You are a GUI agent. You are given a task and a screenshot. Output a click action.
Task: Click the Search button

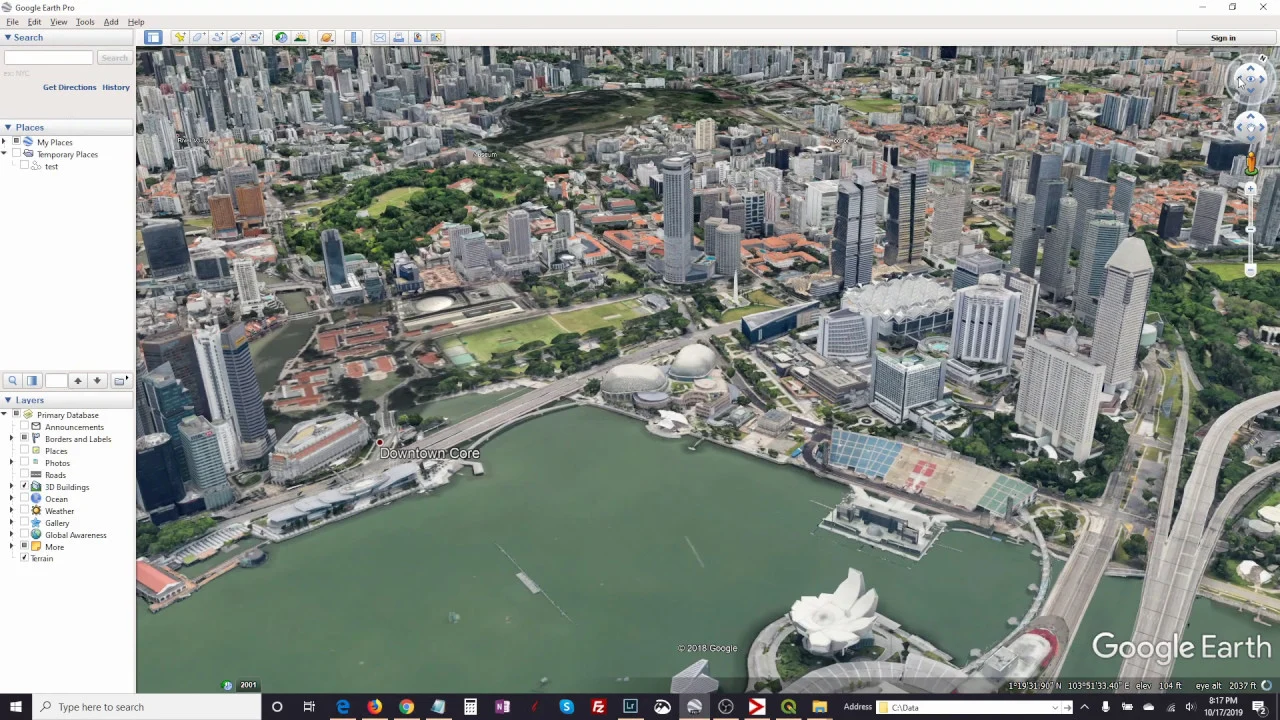[114, 58]
